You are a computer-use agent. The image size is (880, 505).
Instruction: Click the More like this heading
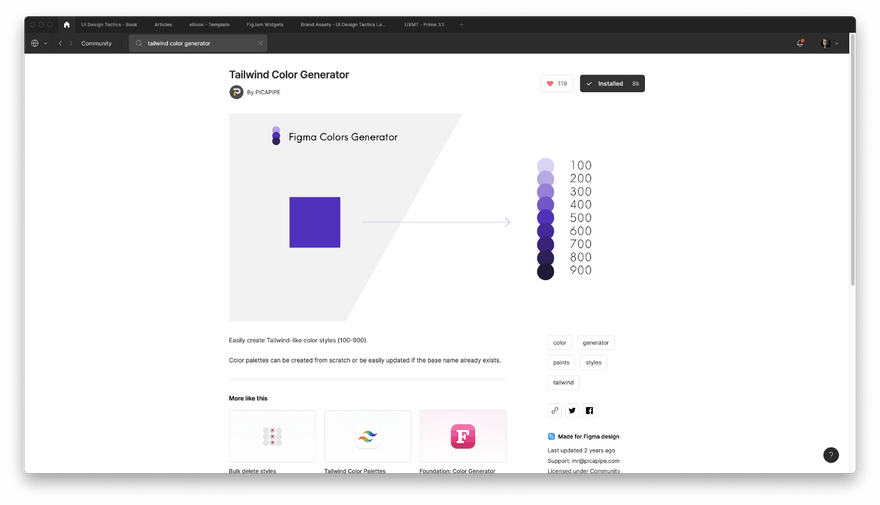pos(248,398)
